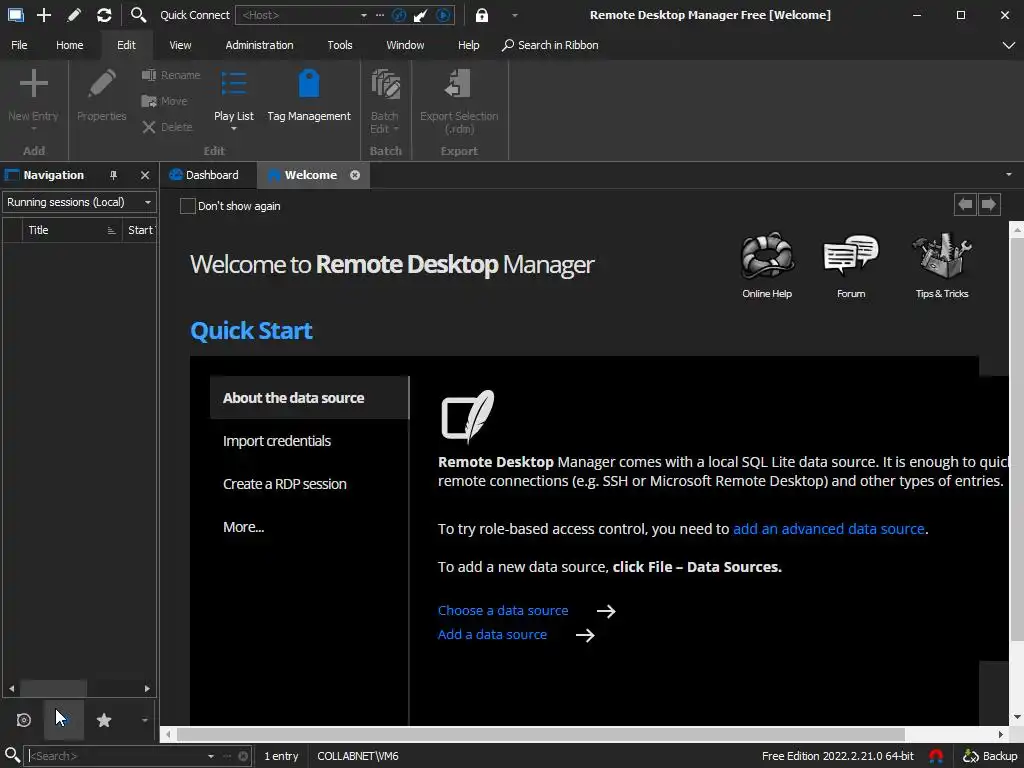This screenshot has width=1024, height=768.
Task: Click the recent history icon in Navigation pane
Action: 24,720
